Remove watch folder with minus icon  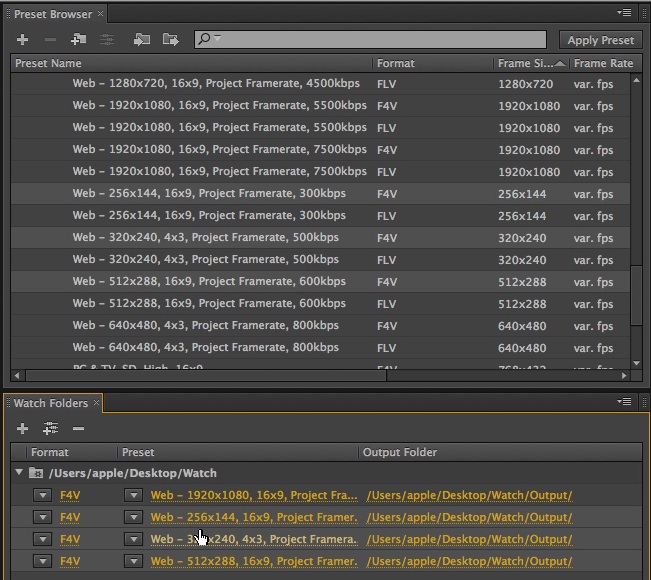[78, 428]
